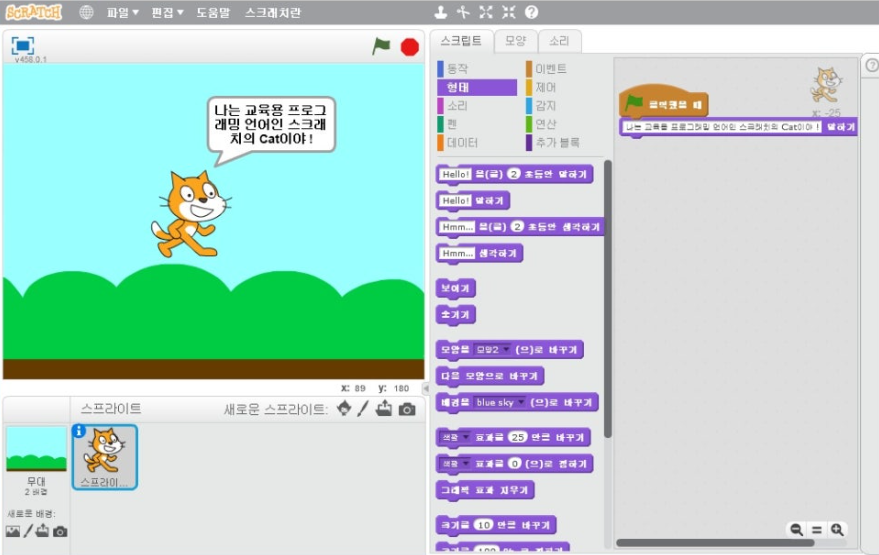Open the help panel tab at right edge
The image size is (879, 555).
pos(872,66)
